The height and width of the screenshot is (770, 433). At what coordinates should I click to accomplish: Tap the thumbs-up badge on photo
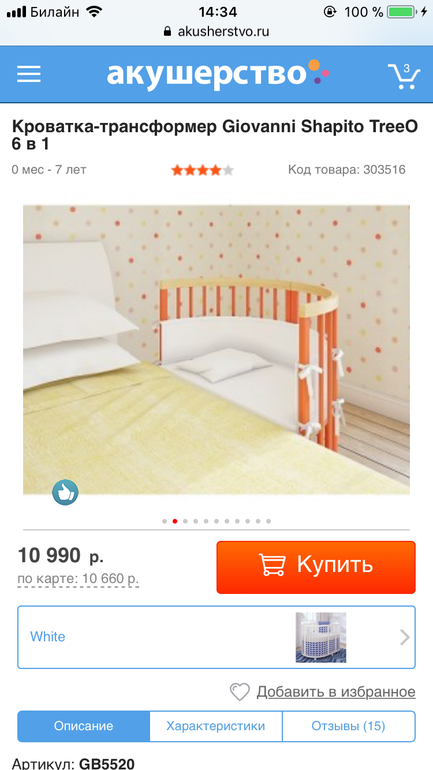65,492
